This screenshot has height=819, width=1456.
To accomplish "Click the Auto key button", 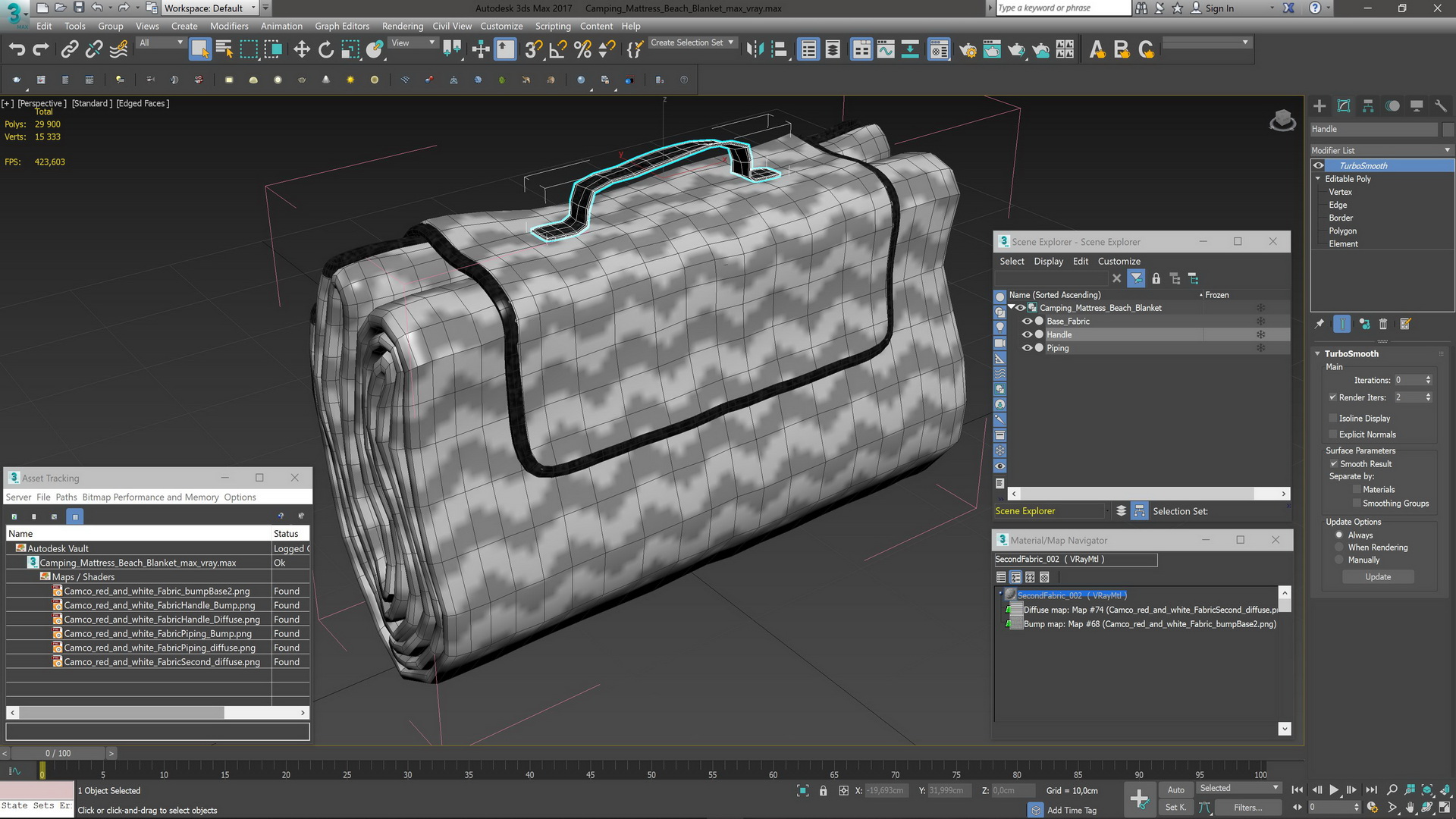I will [1176, 789].
